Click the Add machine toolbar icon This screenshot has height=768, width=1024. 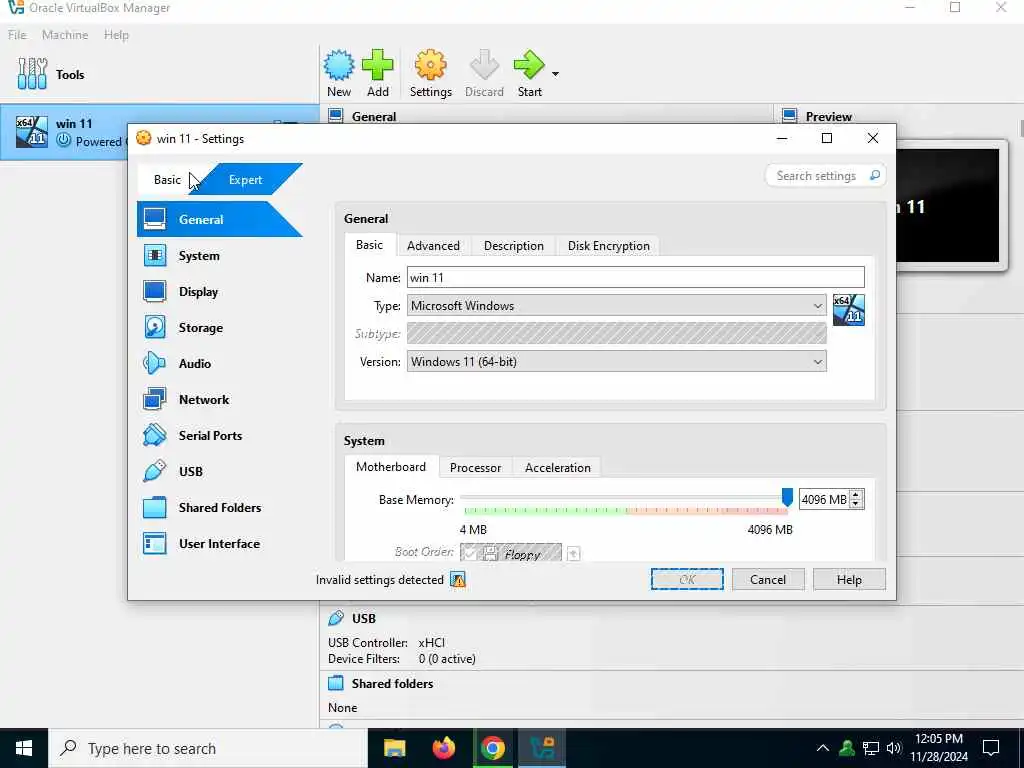[377, 73]
